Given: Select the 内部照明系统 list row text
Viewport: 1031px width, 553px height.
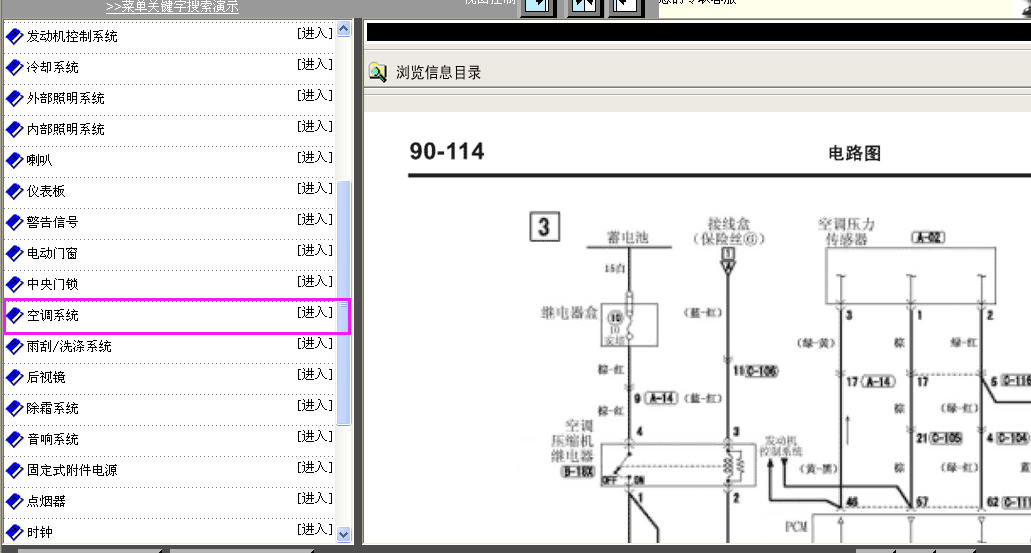Looking at the screenshot, I should [x=65, y=129].
